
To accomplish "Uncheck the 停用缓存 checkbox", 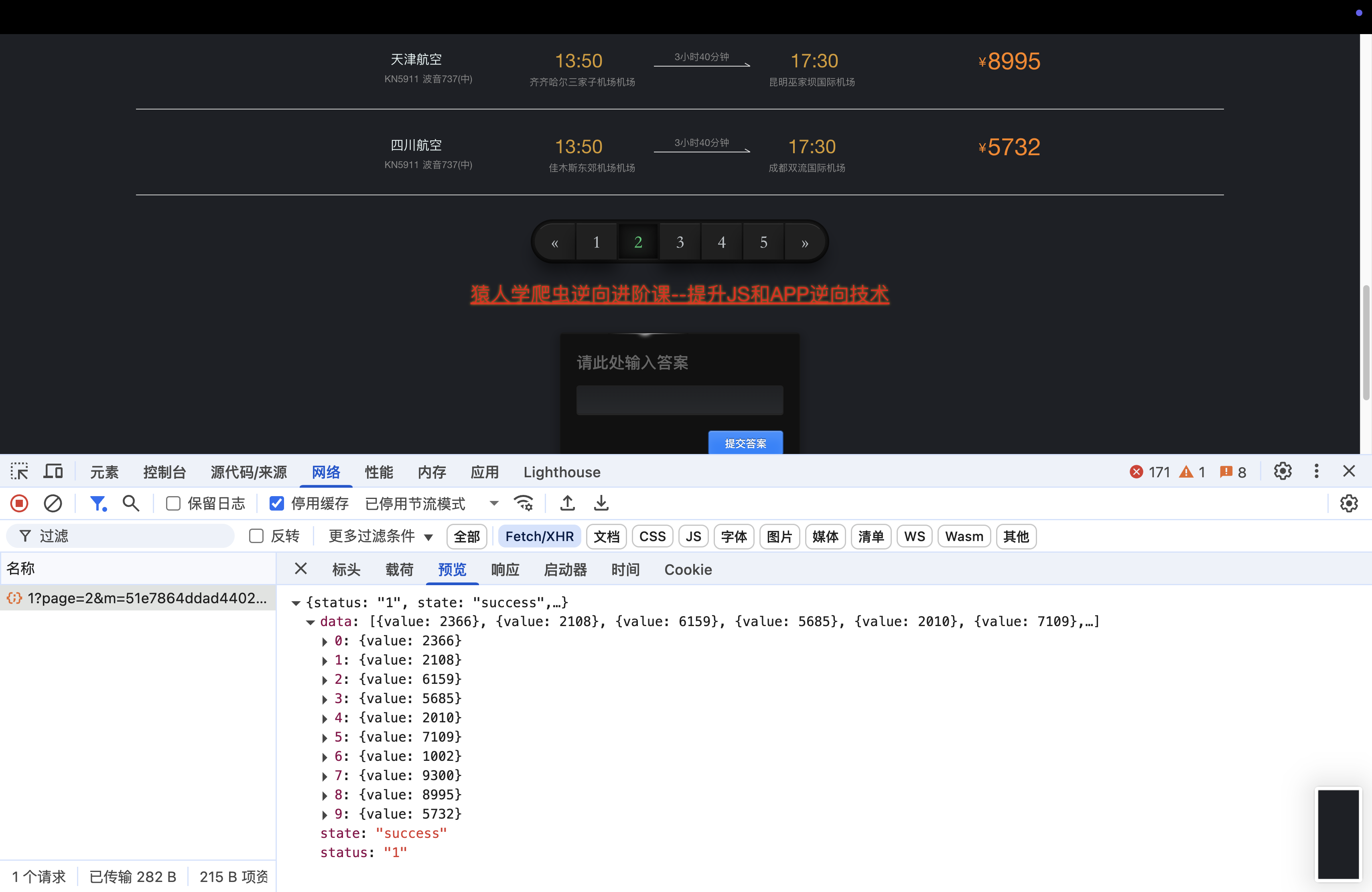I will [x=277, y=504].
